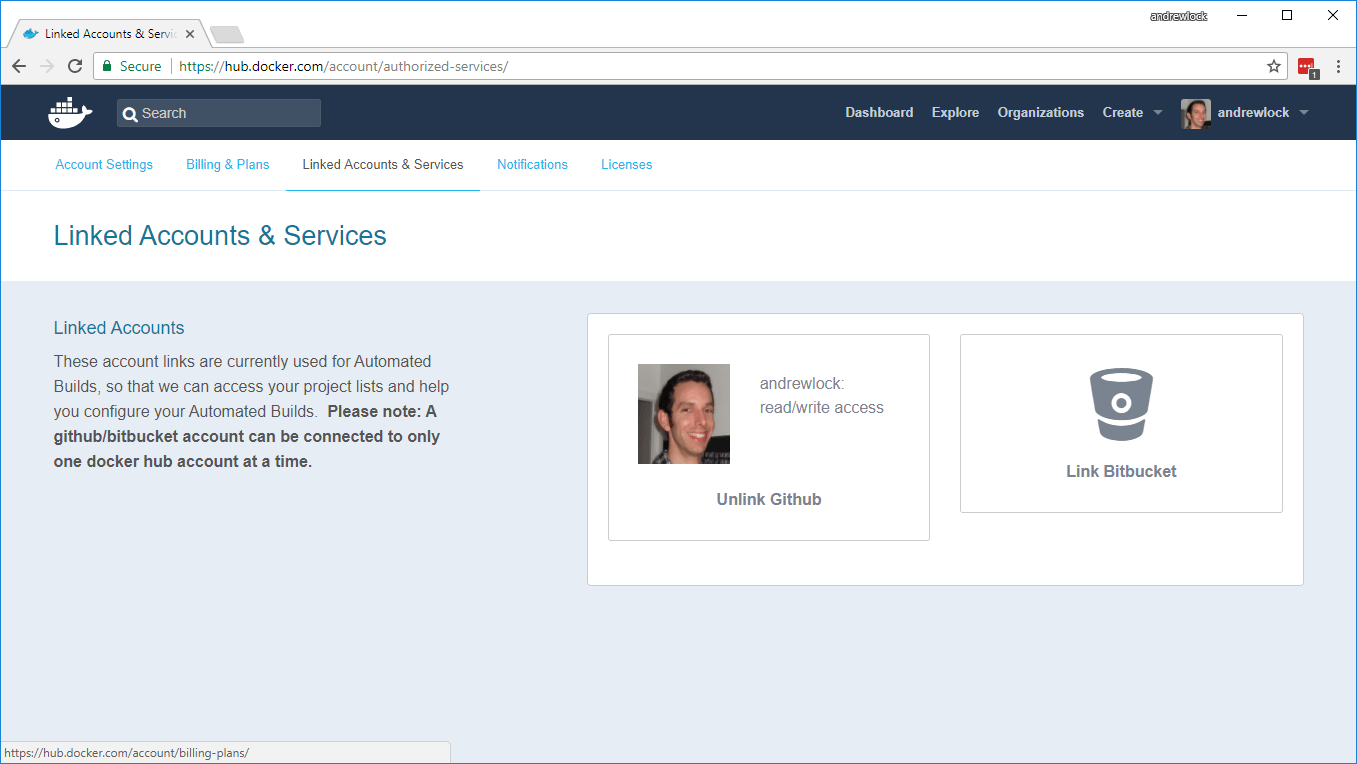Image resolution: width=1357 pixels, height=764 pixels.
Task: Expand the Create dropdown arrow
Action: [1158, 113]
